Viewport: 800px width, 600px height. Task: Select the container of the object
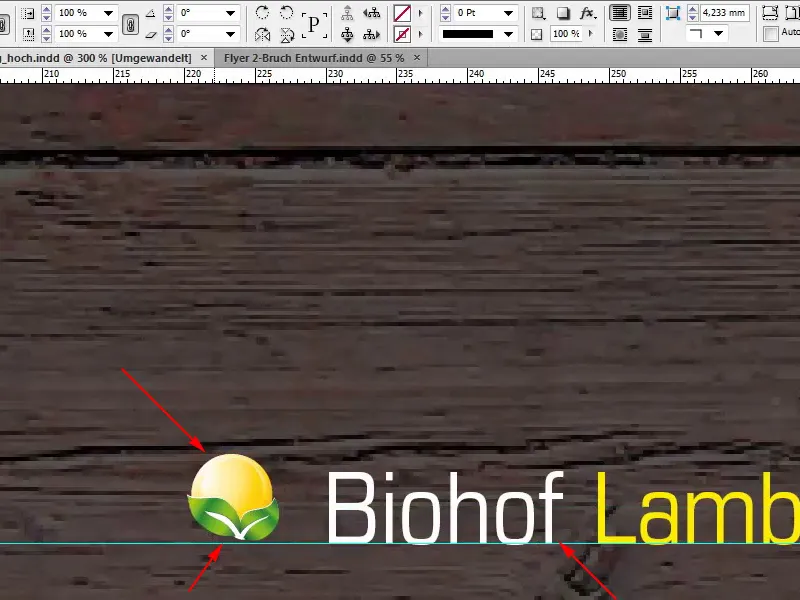click(x=347, y=13)
